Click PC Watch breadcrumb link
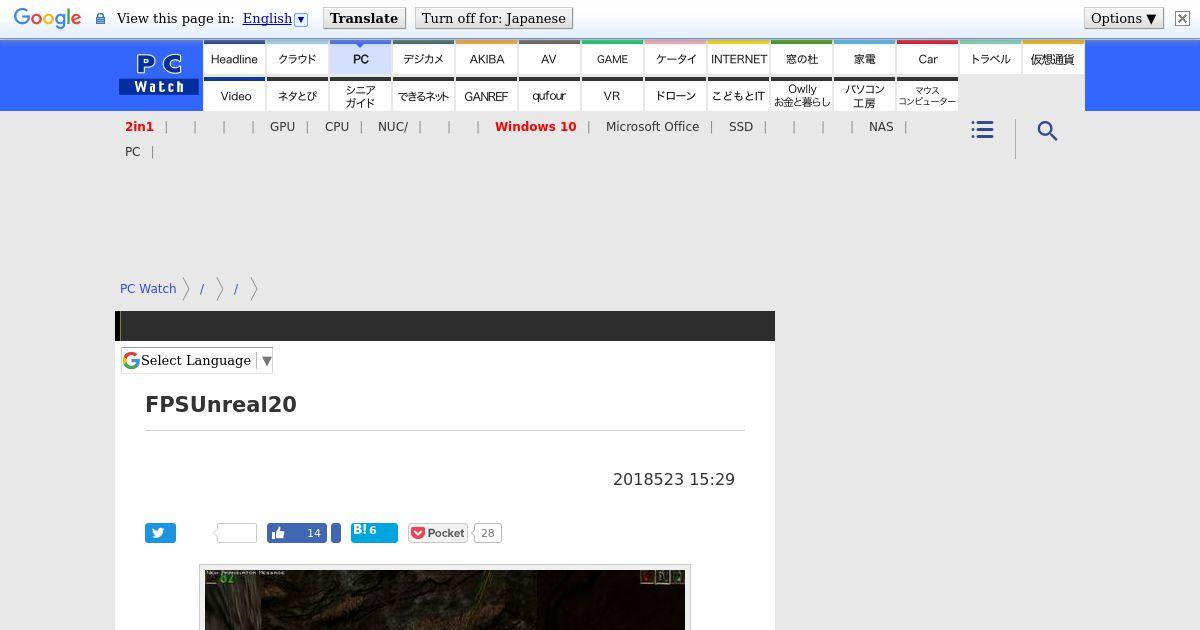The image size is (1200, 630). tap(148, 288)
